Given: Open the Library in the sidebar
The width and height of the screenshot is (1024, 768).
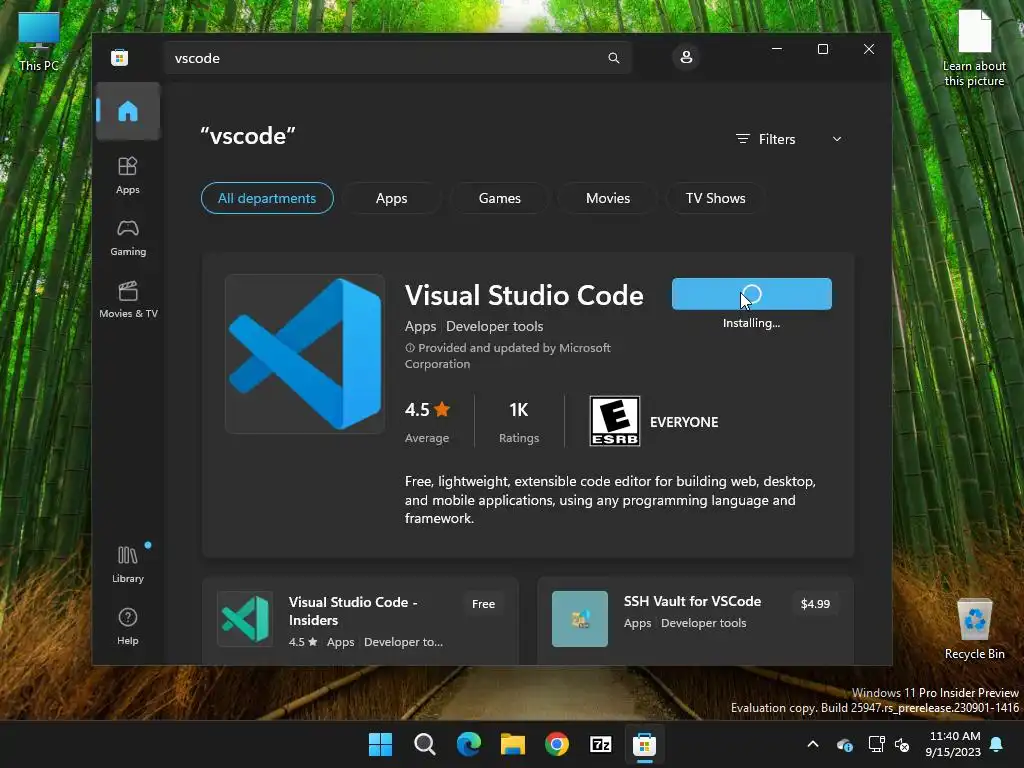Looking at the screenshot, I should (x=128, y=564).
